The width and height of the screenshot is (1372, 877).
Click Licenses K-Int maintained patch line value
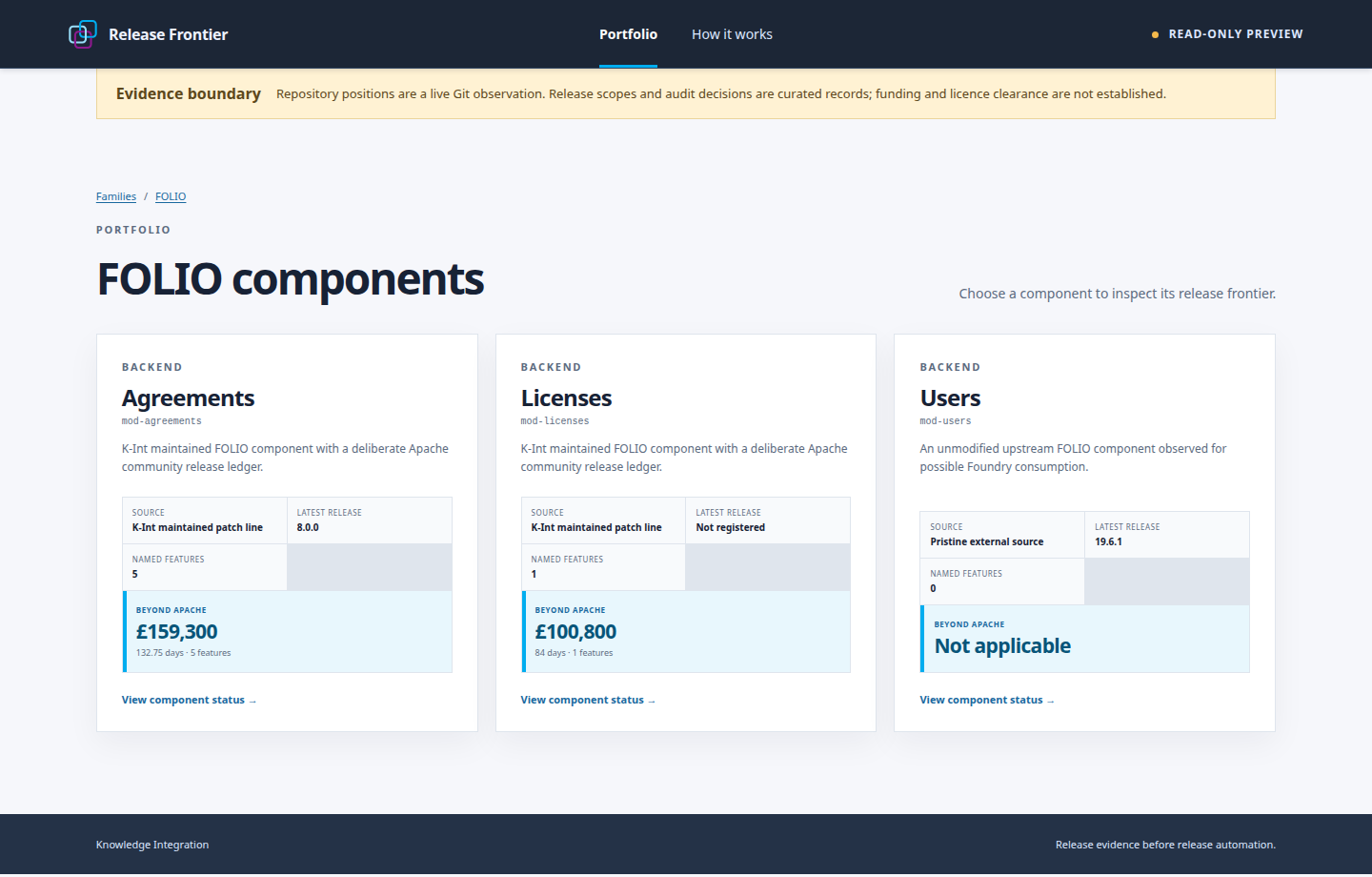click(596, 527)
